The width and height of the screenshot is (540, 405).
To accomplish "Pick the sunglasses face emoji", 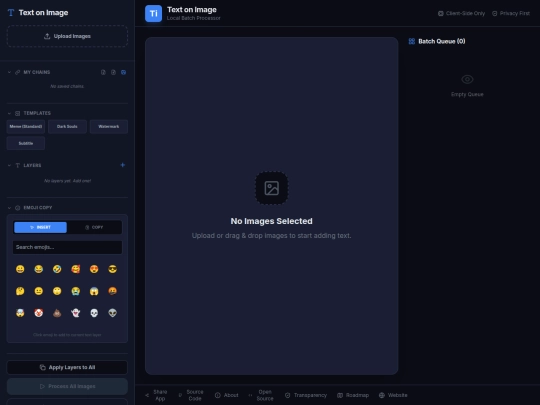I will click(x=113, y=269).
